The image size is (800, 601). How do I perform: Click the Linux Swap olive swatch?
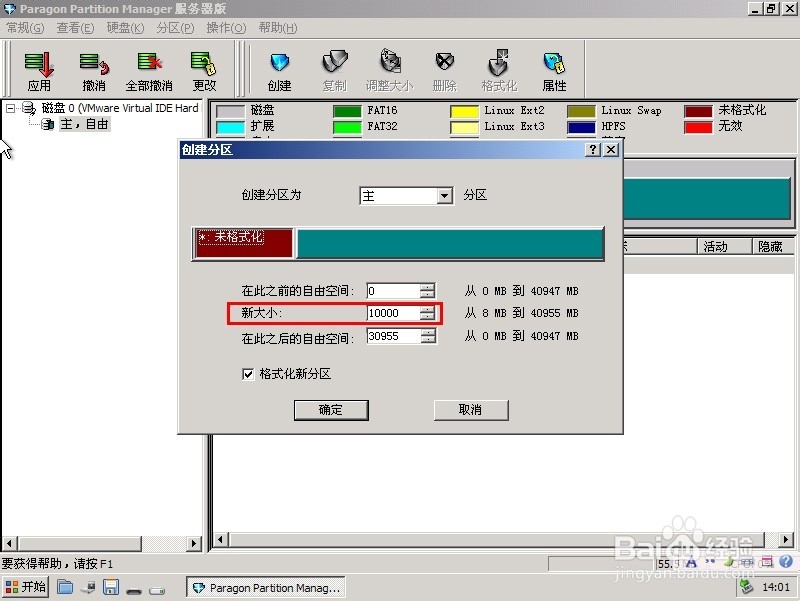[x=581, y=111]
